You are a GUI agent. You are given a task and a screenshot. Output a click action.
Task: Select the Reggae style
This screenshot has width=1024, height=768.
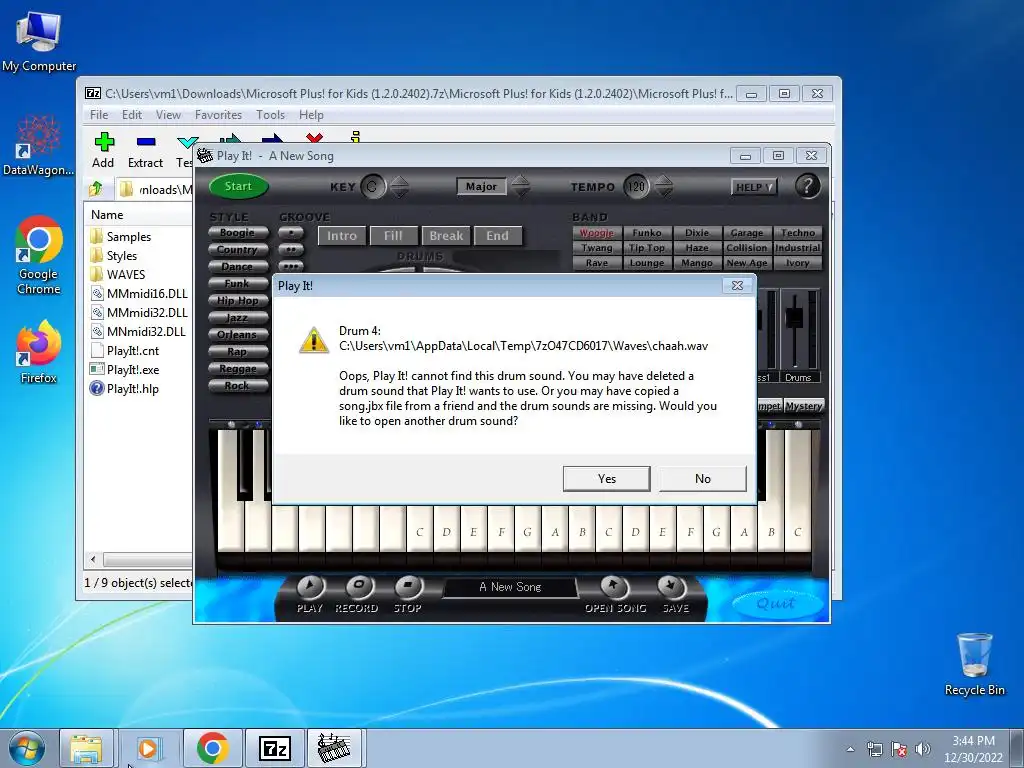[238, 368]
